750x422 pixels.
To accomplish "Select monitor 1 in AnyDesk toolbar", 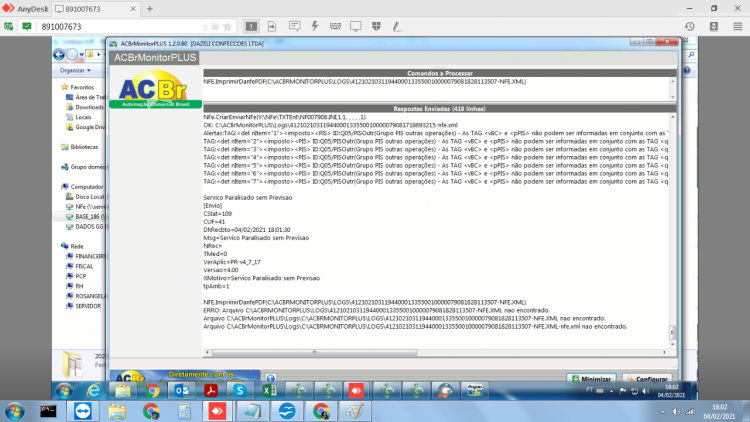I will pyautogui.click(x=251, y=26).
